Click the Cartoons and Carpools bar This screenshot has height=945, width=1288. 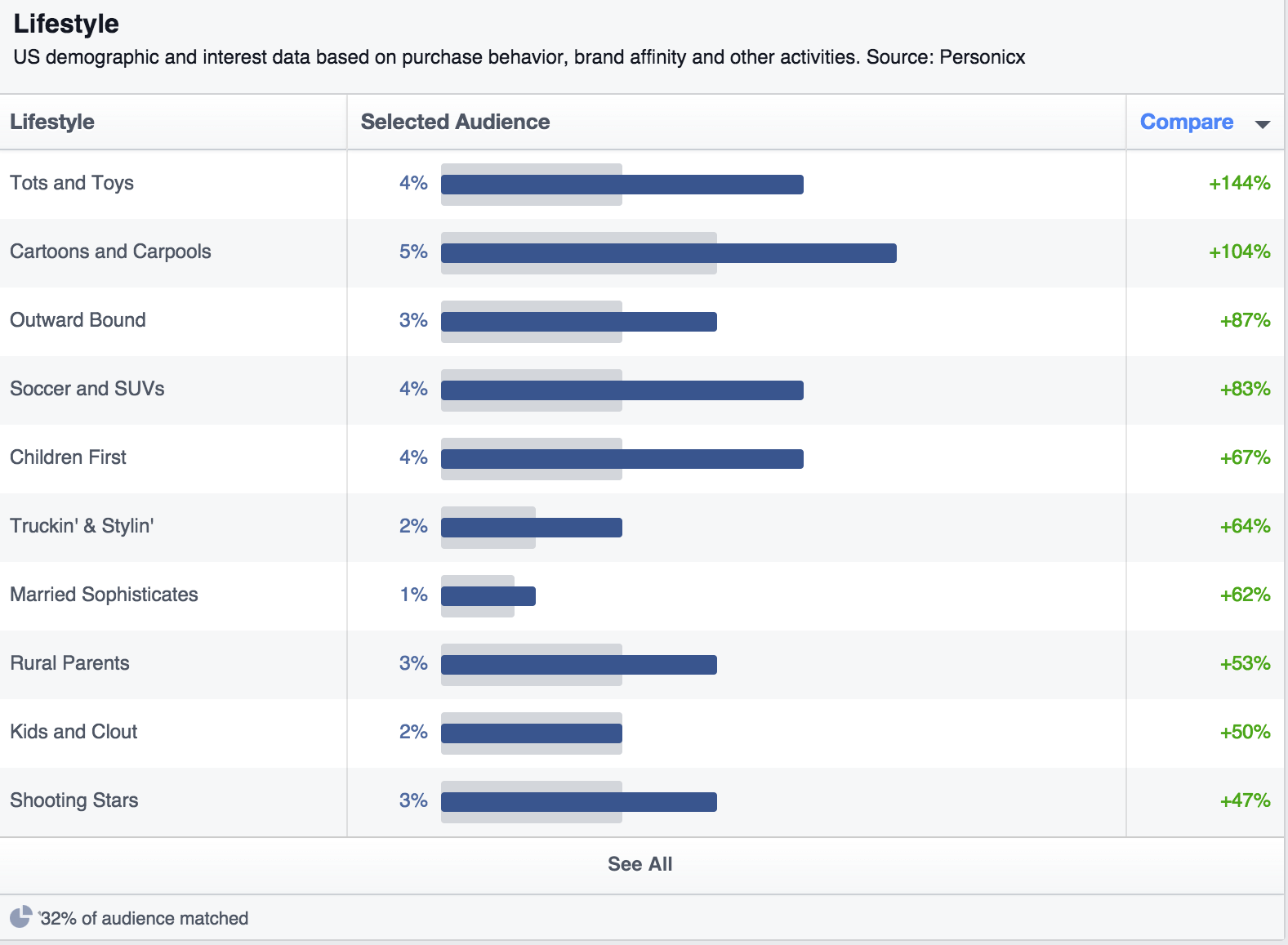(x=668, y=253)
